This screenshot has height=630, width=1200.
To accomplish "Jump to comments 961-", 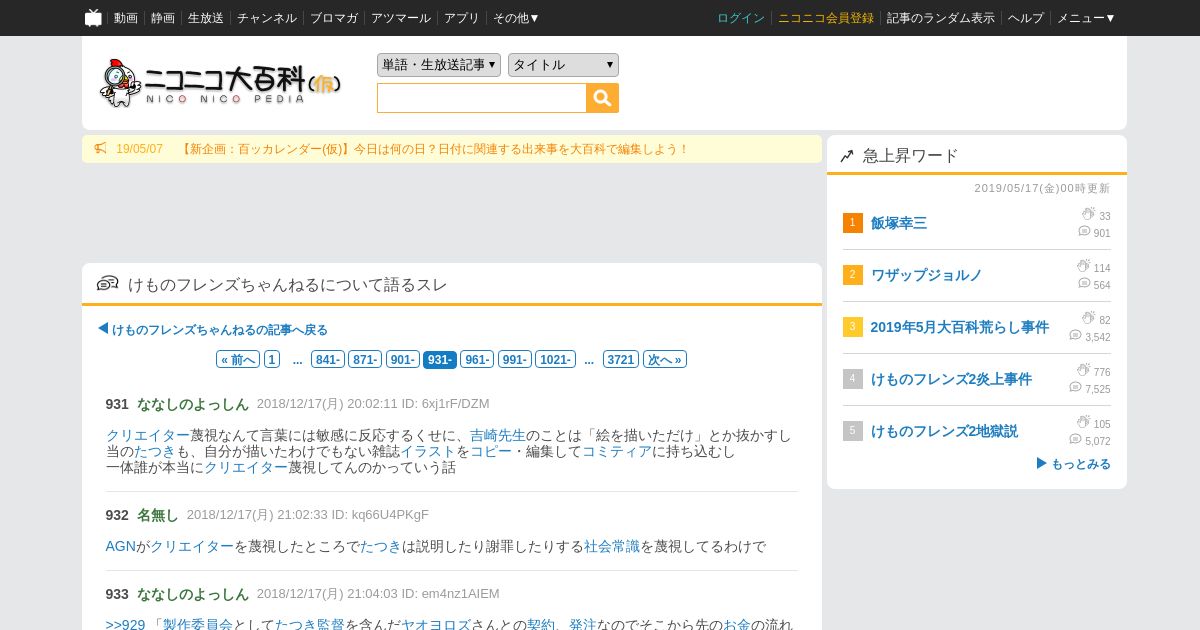I will [x=477, y=359].
